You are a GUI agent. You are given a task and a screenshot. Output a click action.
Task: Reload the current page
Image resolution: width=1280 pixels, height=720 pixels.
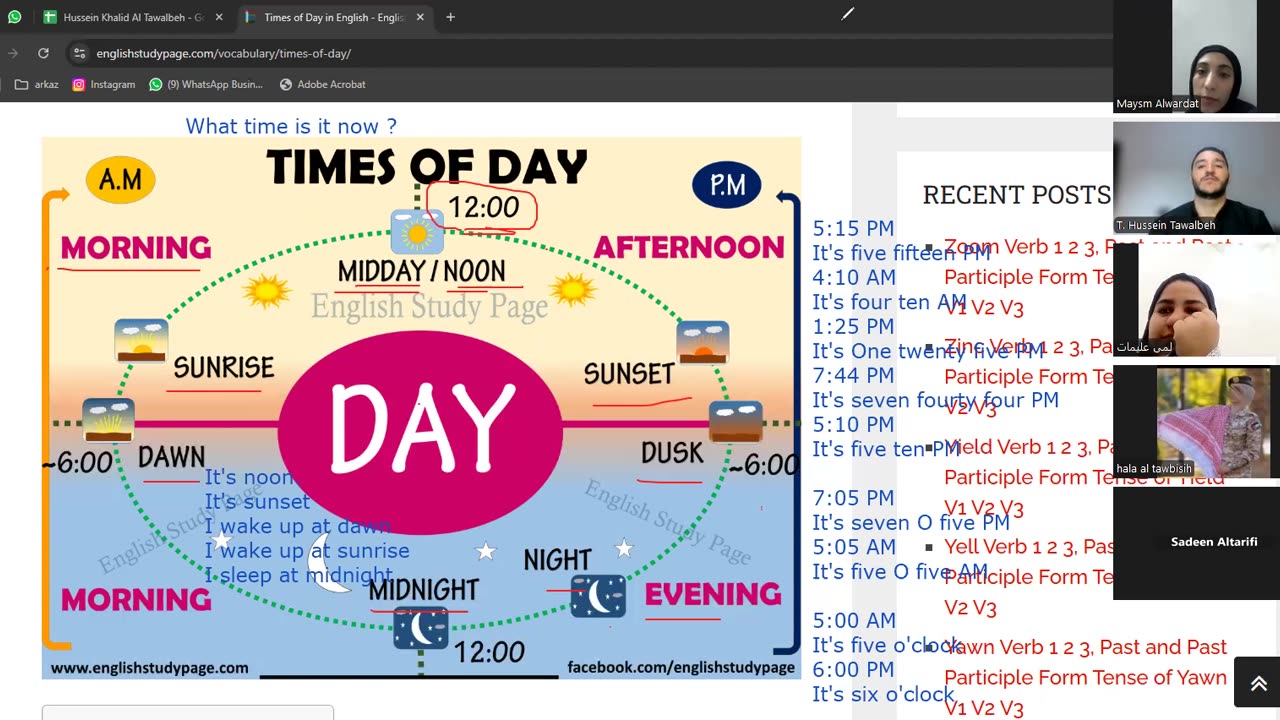43,53
